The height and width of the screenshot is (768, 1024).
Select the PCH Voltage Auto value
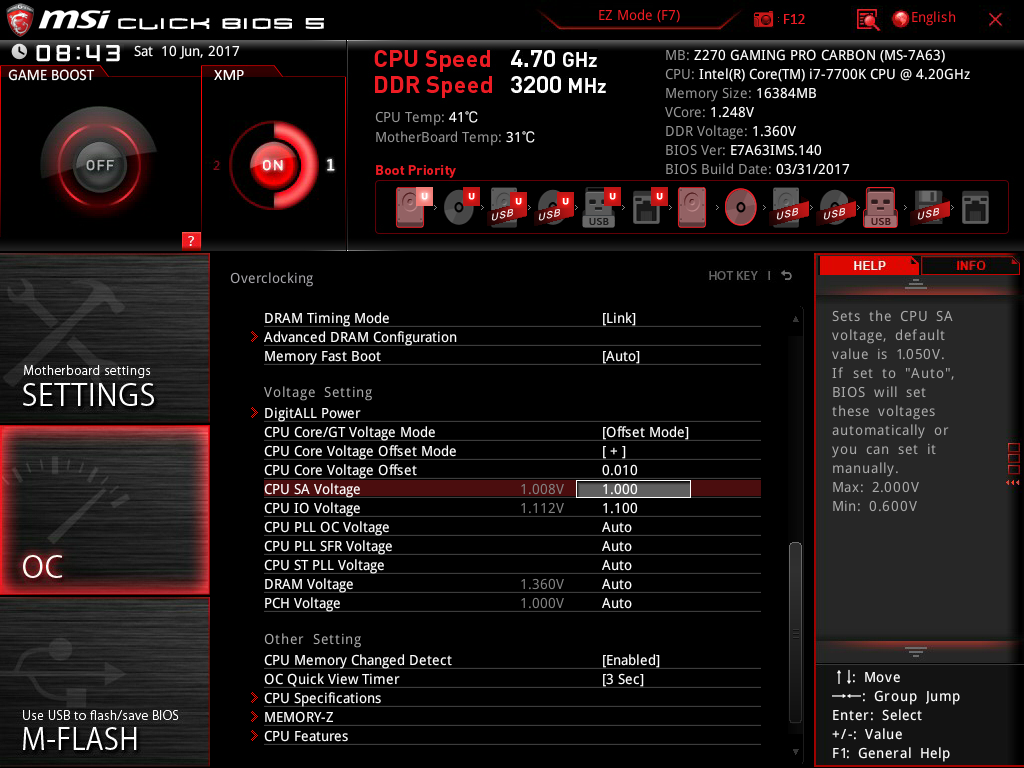(616, 603)
